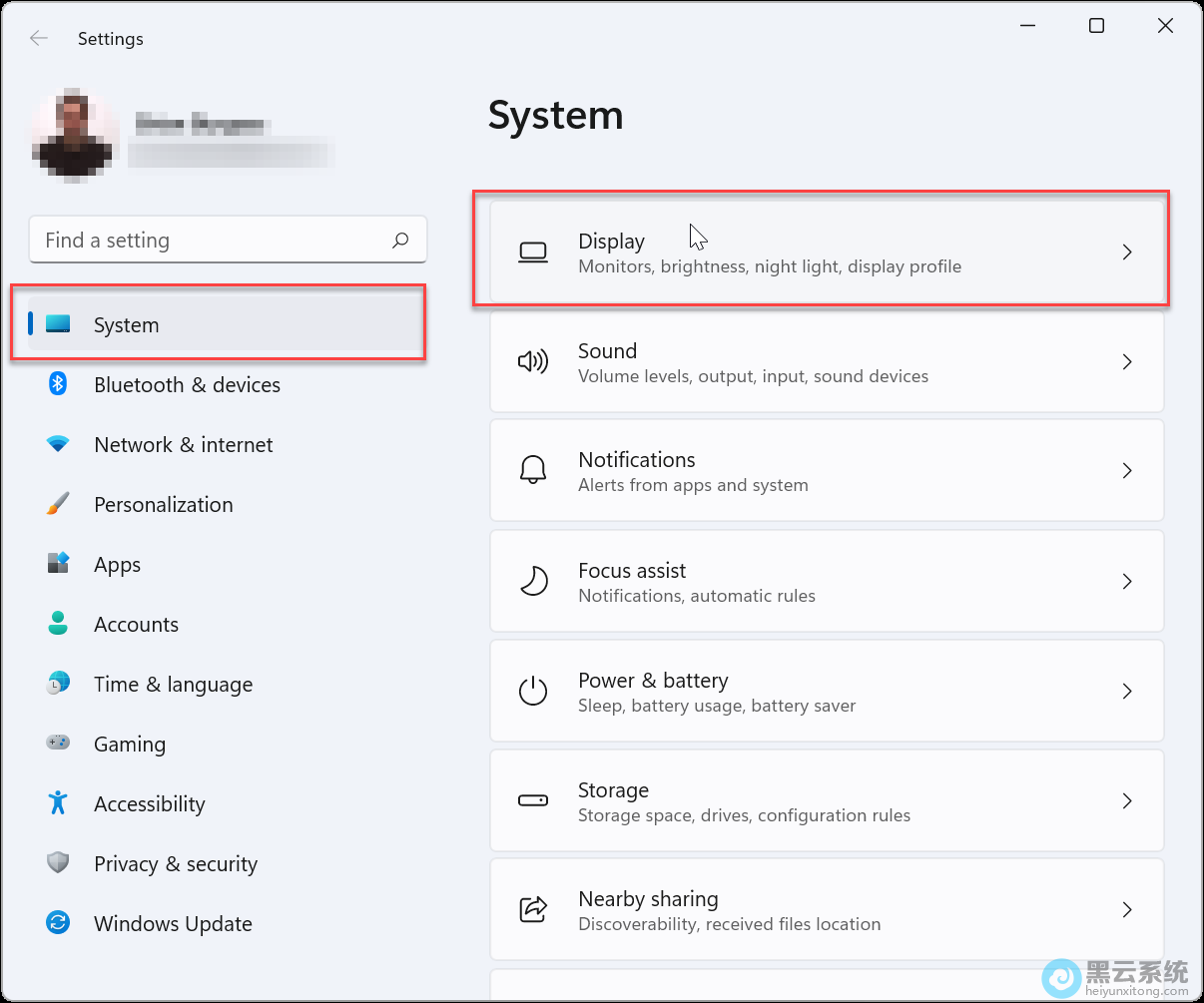Image resolution: width=1204 pixels, height=1003 pixels.
Task: Expand the Storage row chevron
Action: [1126, 800]
